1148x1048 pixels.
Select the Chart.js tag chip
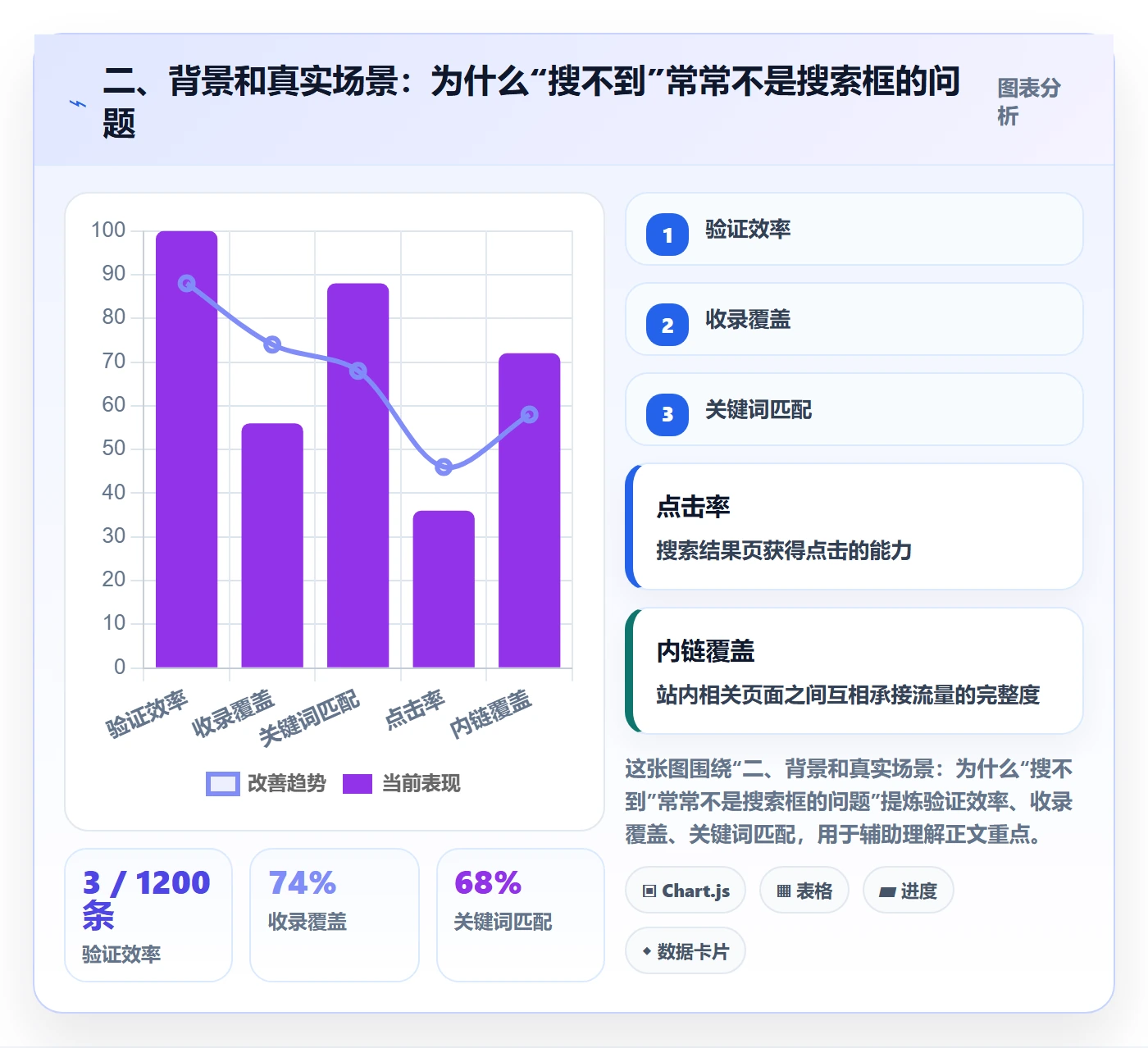(686, 890)
